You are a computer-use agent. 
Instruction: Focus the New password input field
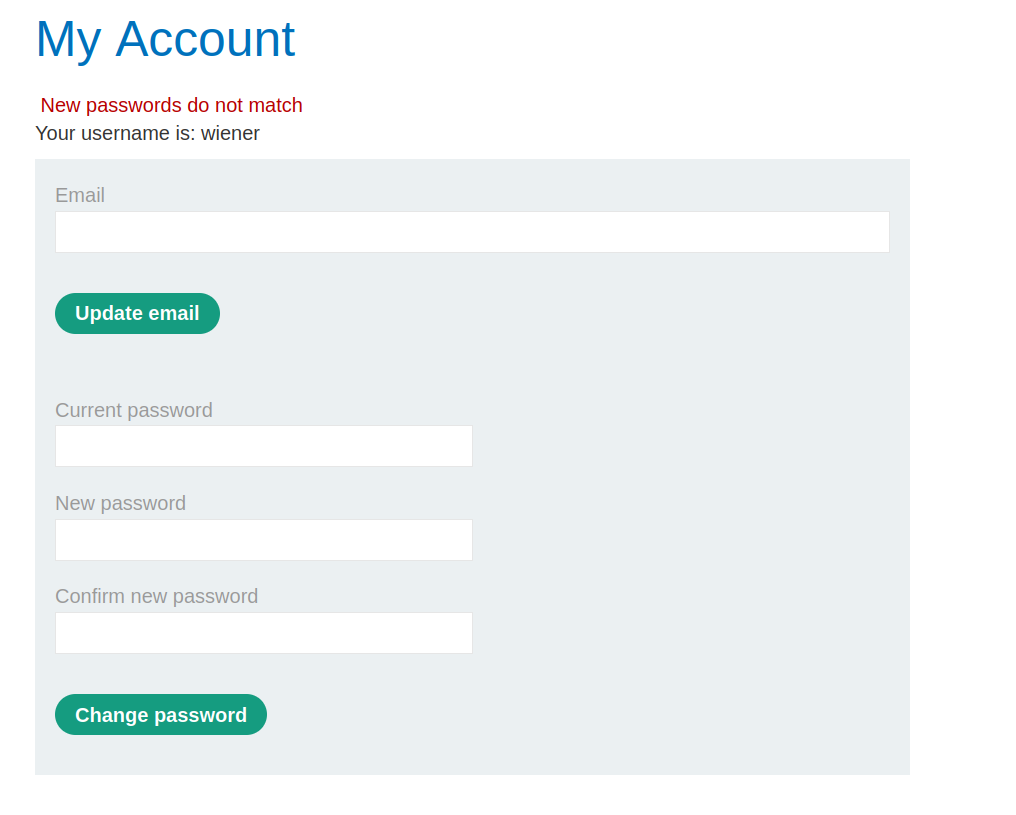coord(263,539)
